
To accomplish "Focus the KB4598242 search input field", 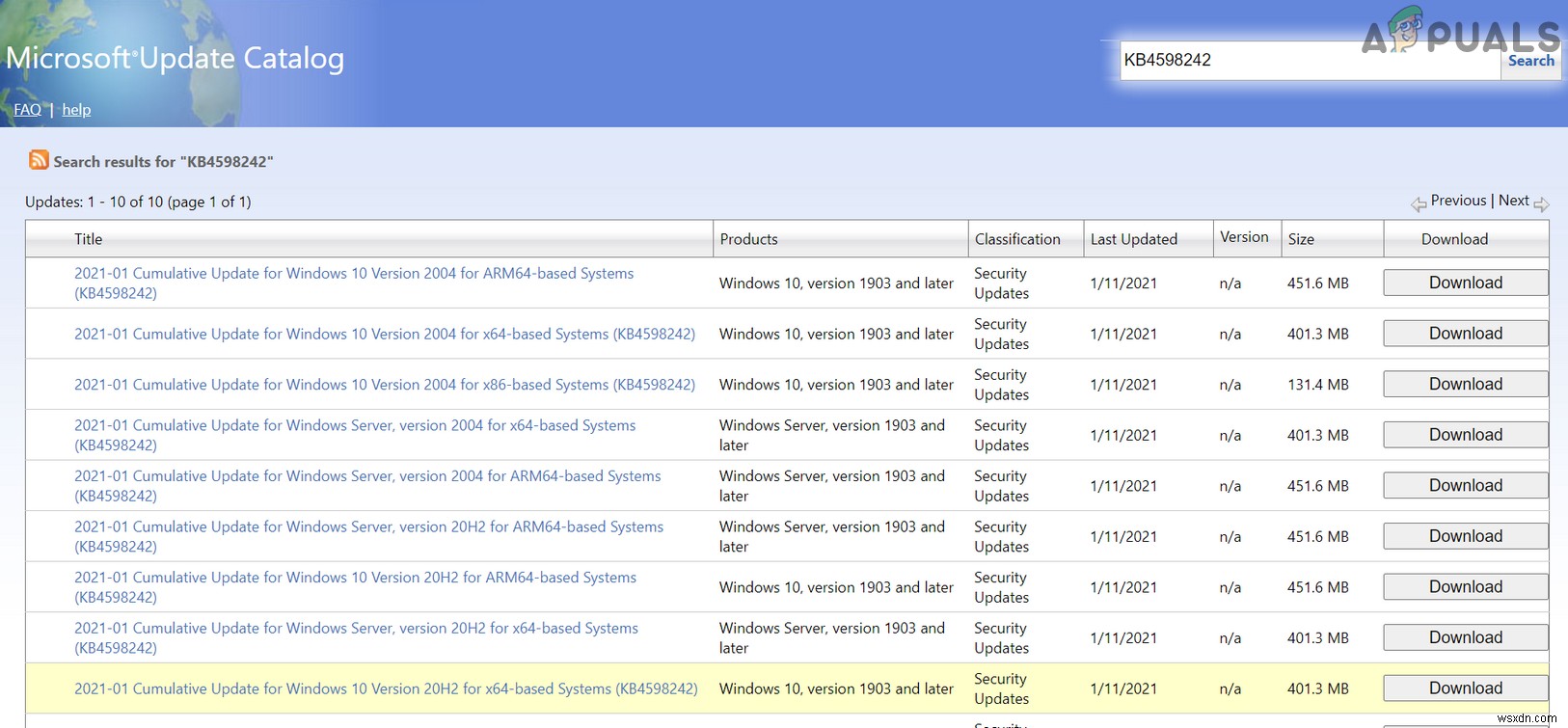I will [x=1309, y=61].
